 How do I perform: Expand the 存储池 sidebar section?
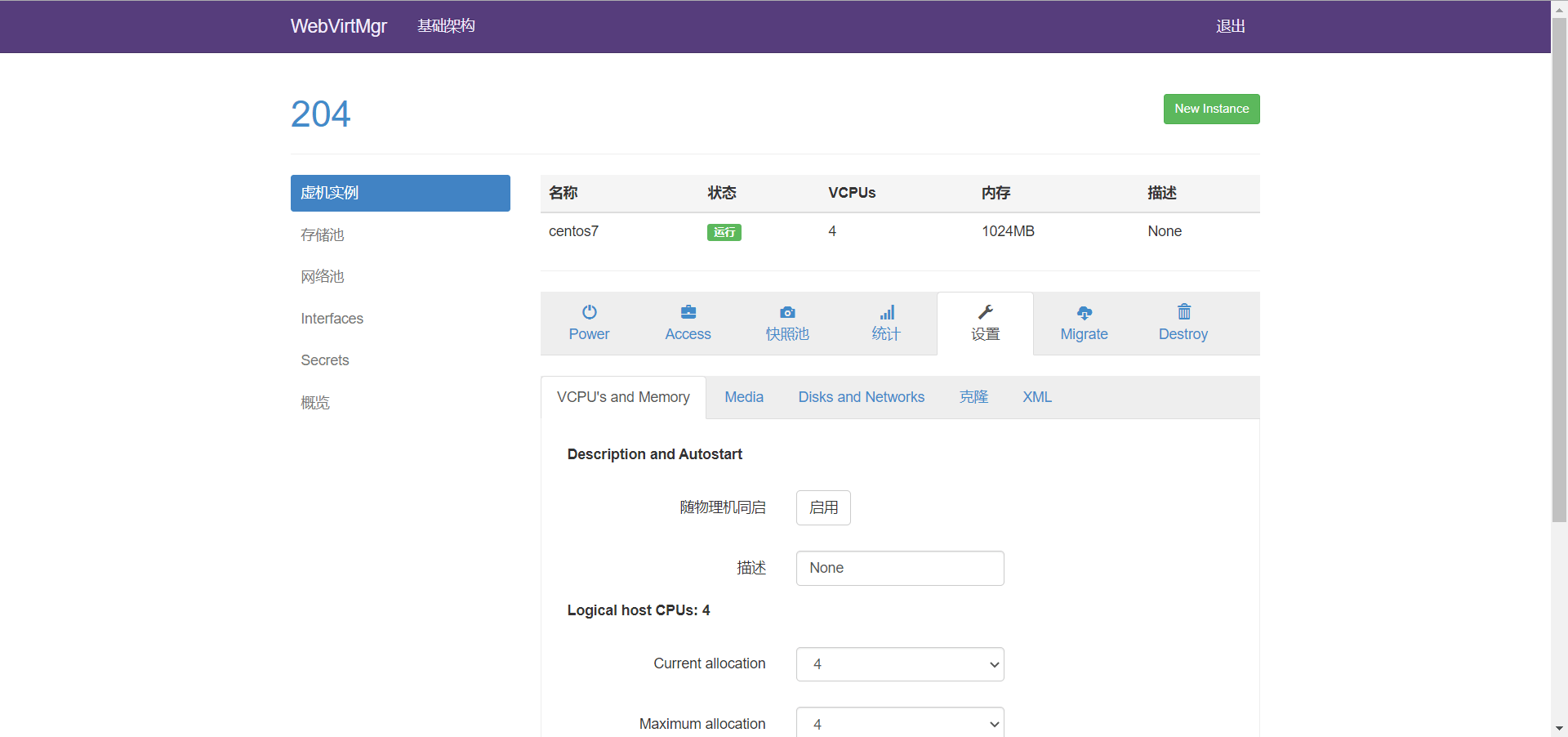tap(323, 234)
